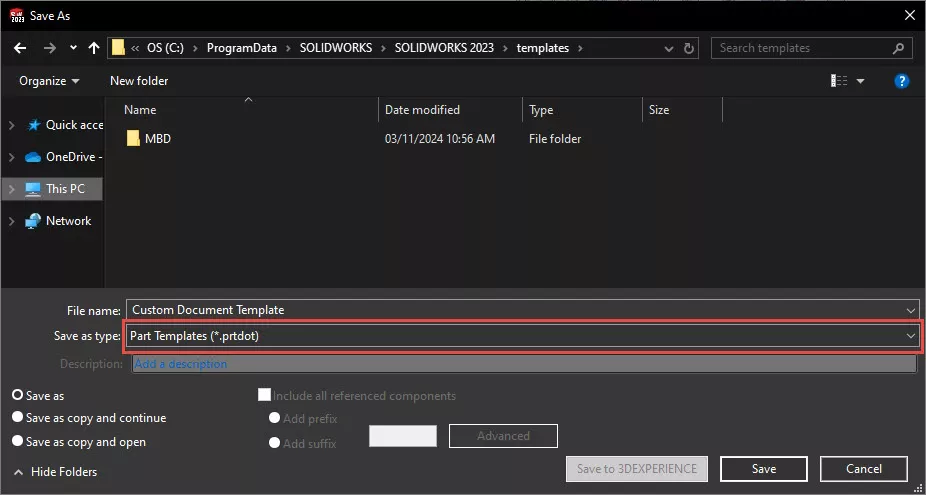
Task: Close the Save As dialog
Action: (x=910, y=15)
